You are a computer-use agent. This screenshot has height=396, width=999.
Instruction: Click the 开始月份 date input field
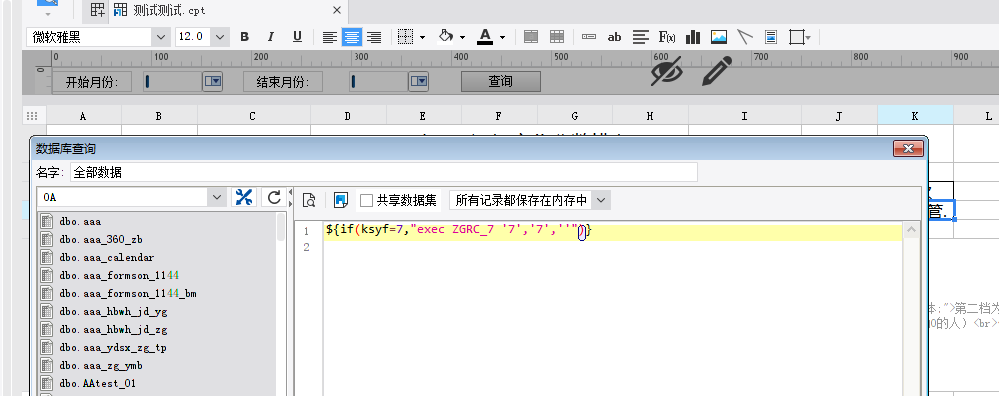click(x=173, y=81)
